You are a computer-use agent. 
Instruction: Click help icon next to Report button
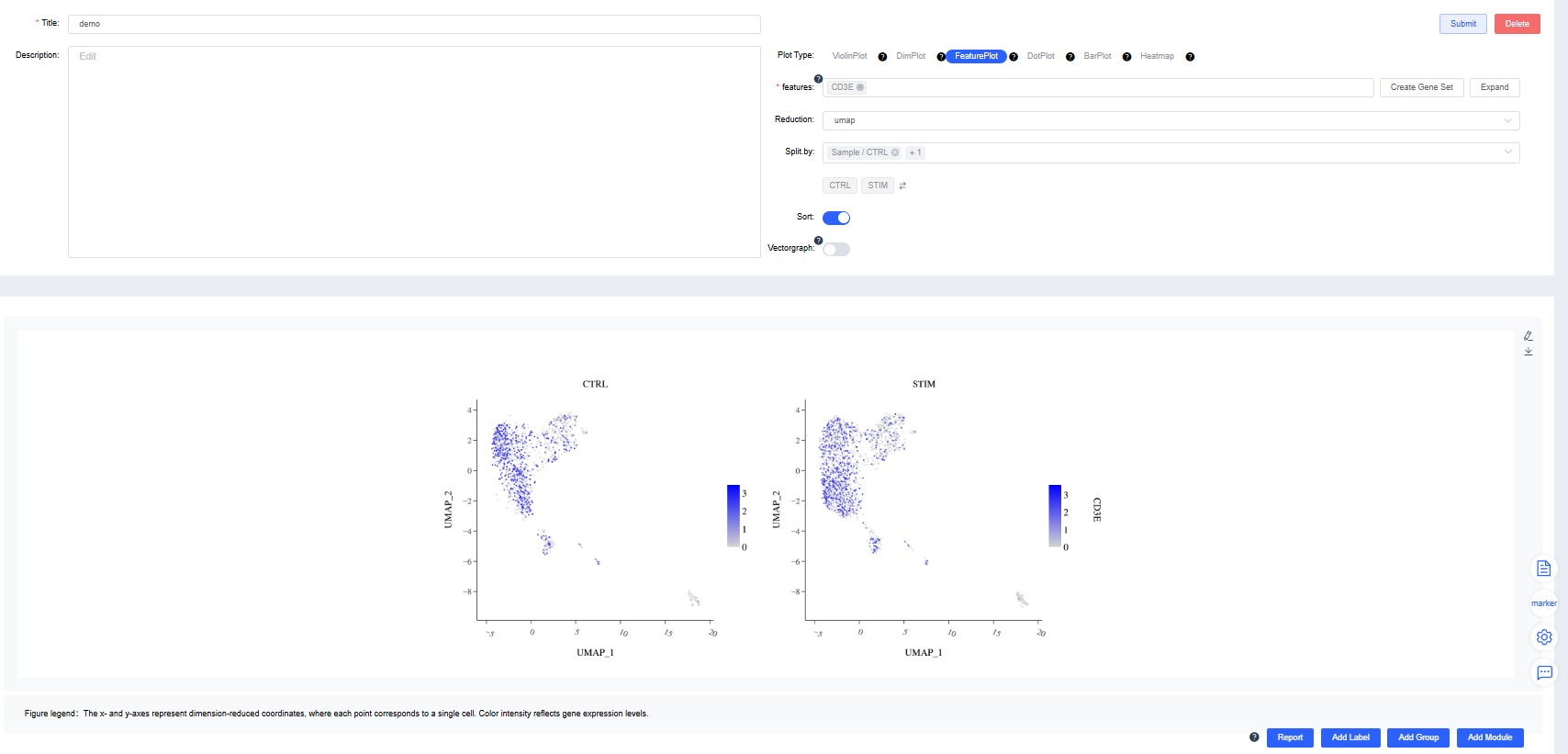pos(1254,737)
